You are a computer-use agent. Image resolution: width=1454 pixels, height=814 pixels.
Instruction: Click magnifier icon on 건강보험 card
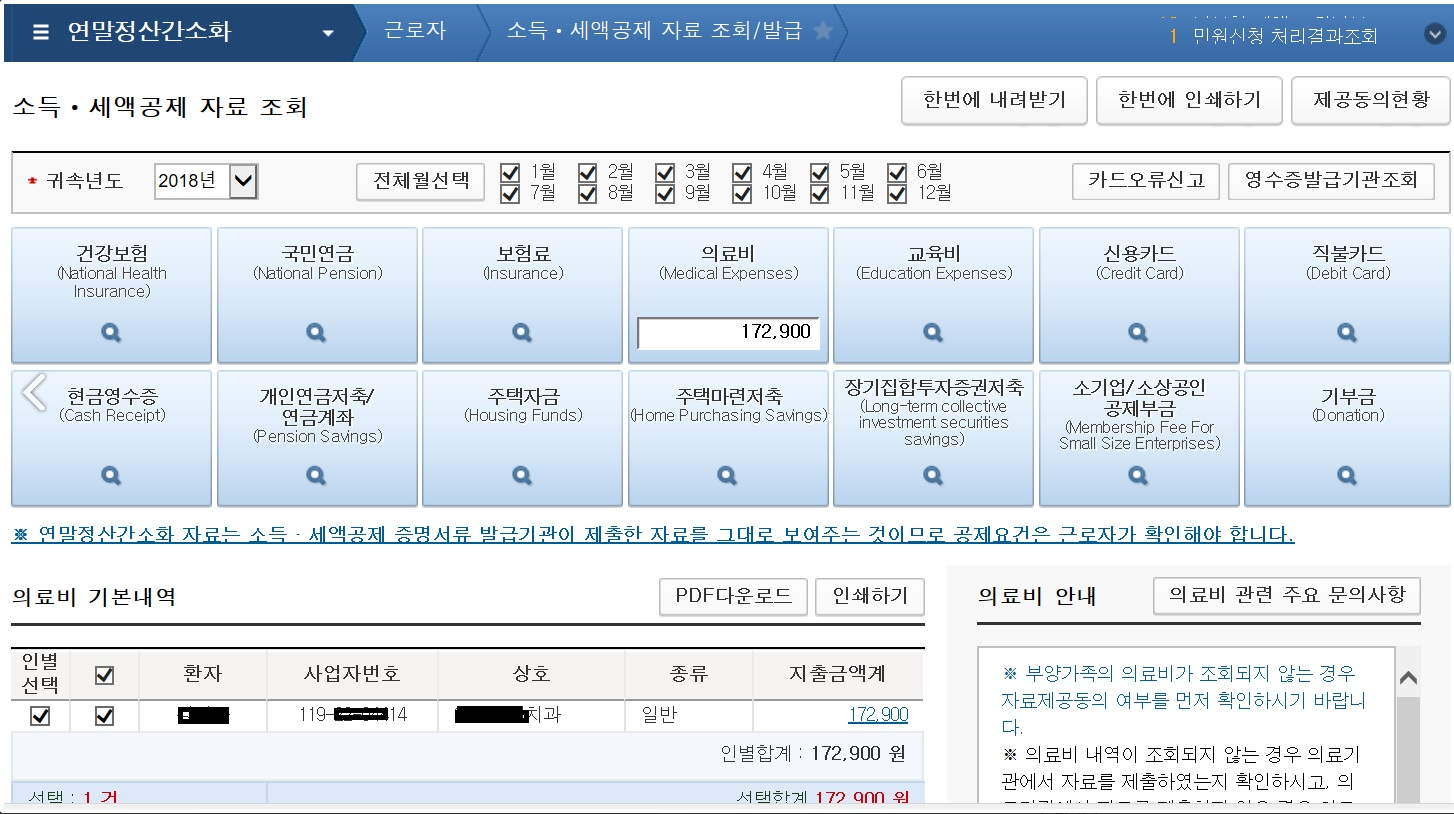pyautogui.click(x=111, y=333)
